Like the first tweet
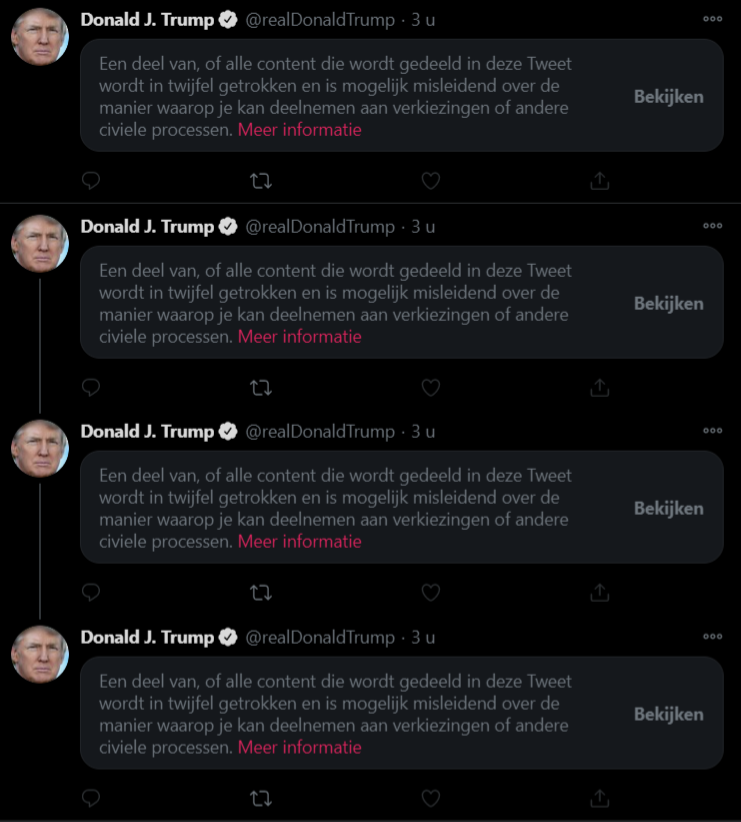The image size is (741, 822). [431, 181]
